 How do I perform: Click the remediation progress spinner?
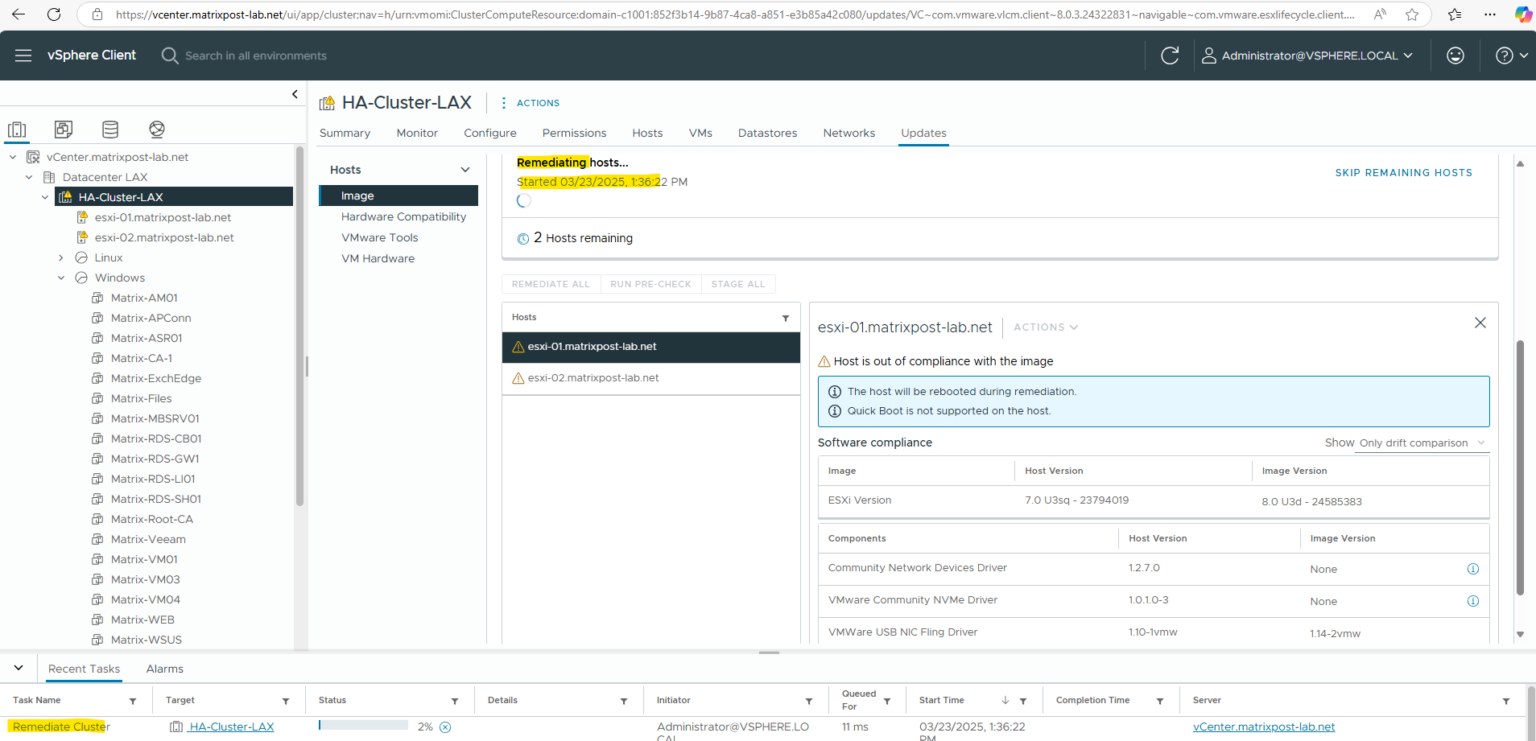(523, 200)
